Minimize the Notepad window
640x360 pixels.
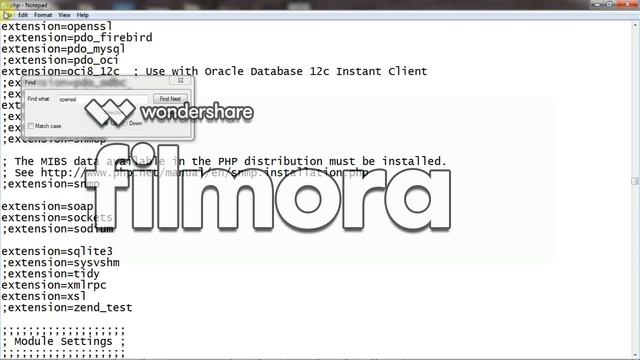point(597,4)
